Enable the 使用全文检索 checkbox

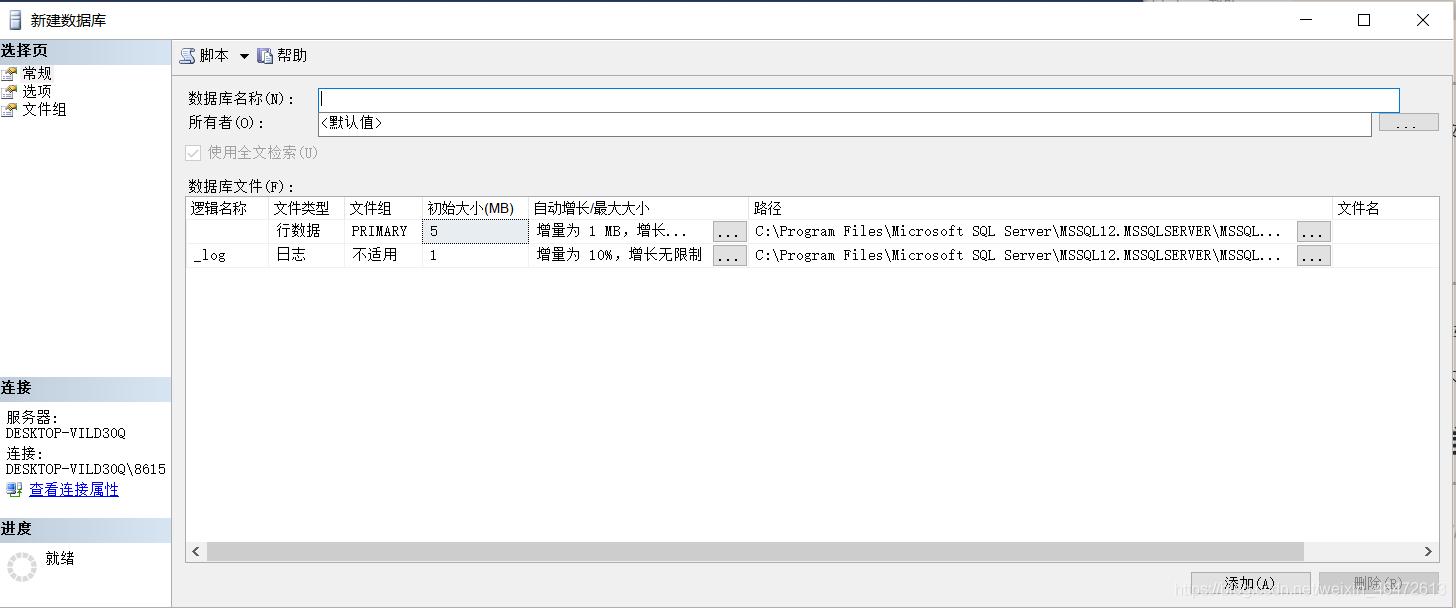[x=192, y=152]
